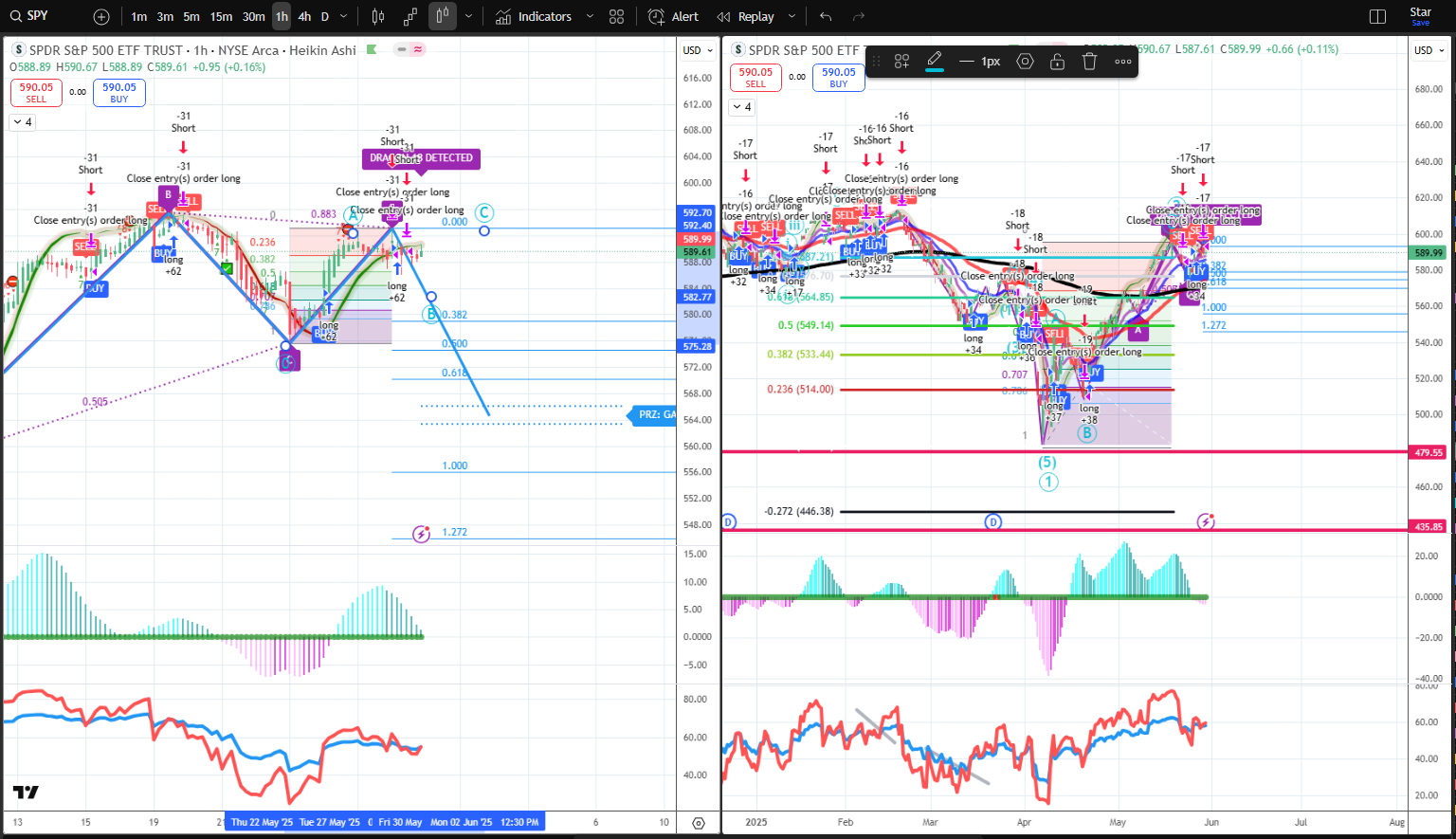This screenshot has width=1456, height=839.
Task: Select the bars chart style icon
Action: pos(378,17)
